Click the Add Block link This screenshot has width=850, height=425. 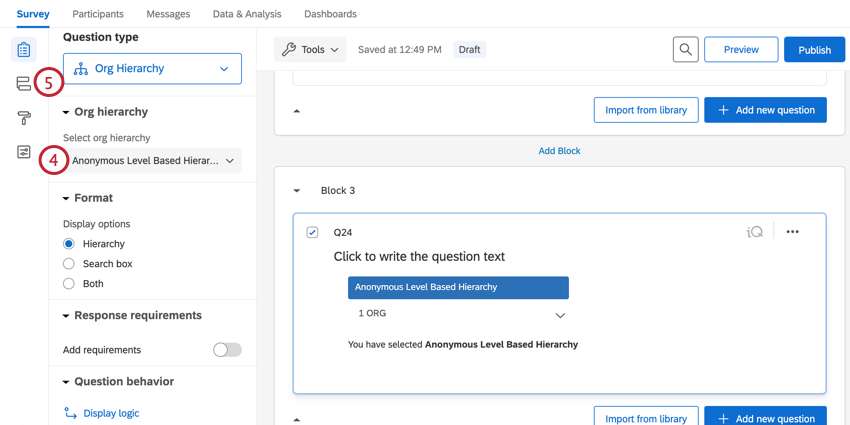[559, 151]
